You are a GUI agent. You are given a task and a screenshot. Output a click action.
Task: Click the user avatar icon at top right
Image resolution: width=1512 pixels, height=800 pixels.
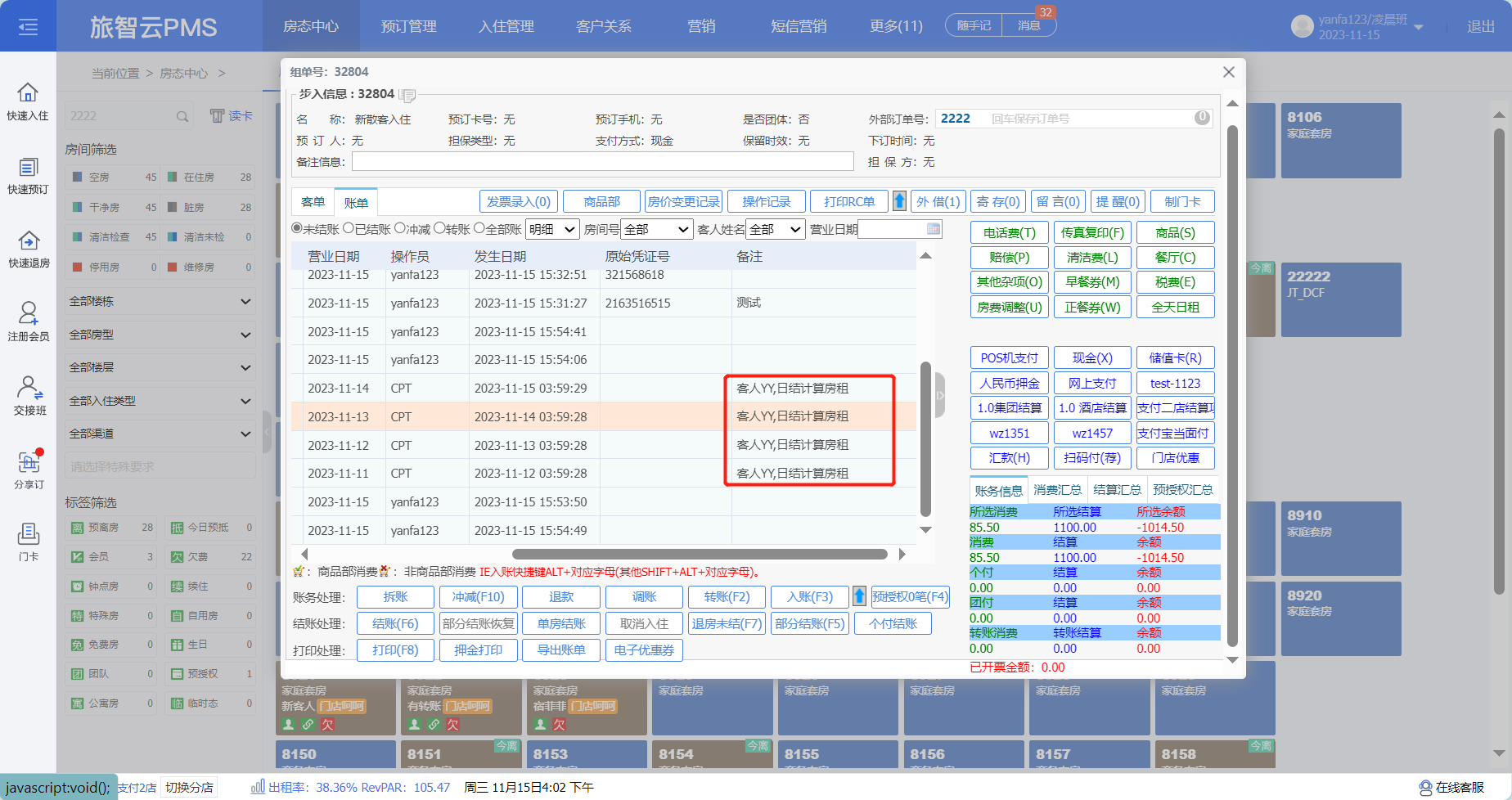[1302, 26]
